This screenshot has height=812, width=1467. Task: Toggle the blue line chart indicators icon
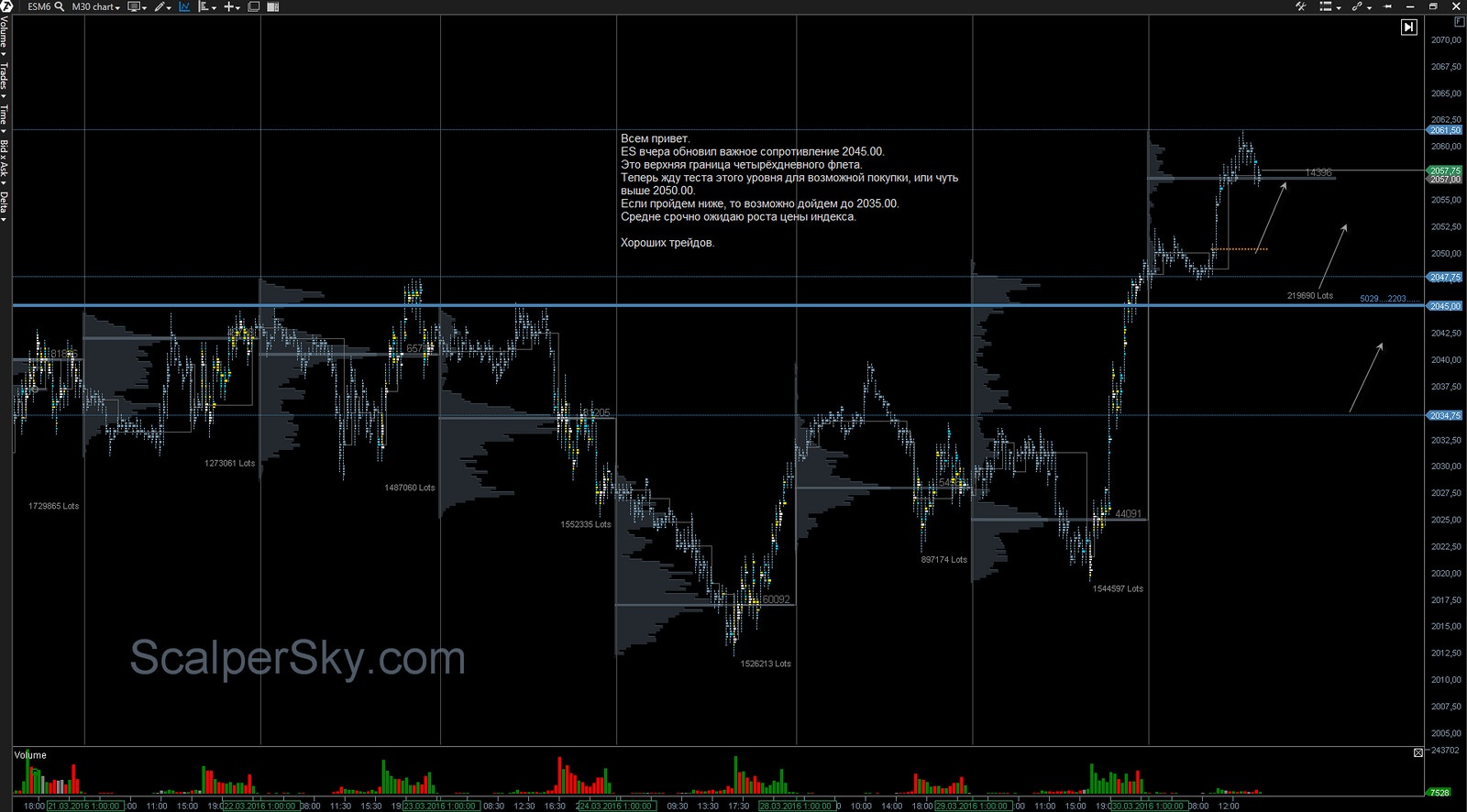click(x=184, y=6)
